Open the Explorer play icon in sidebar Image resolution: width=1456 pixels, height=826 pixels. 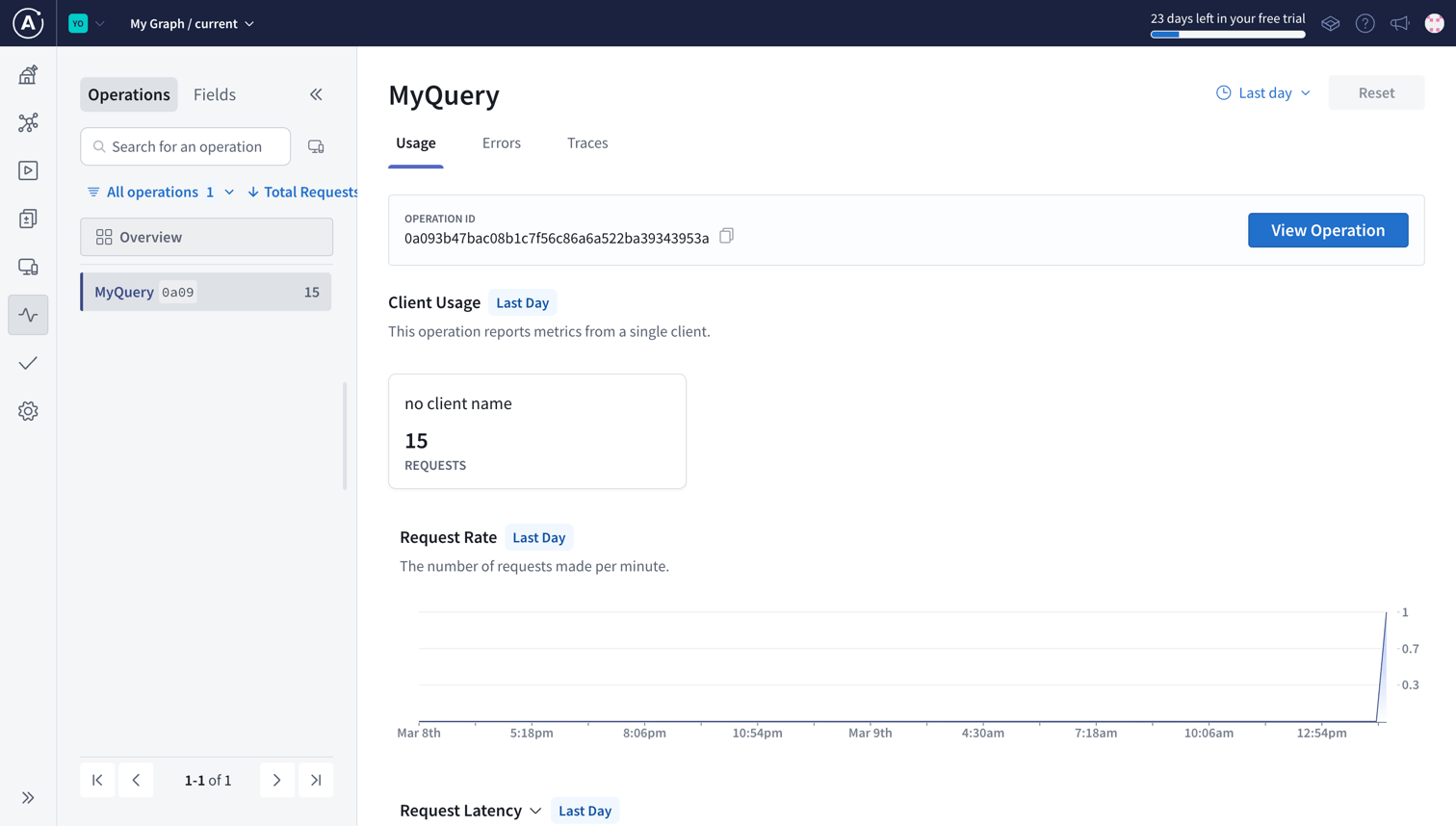tap(28, 170)
